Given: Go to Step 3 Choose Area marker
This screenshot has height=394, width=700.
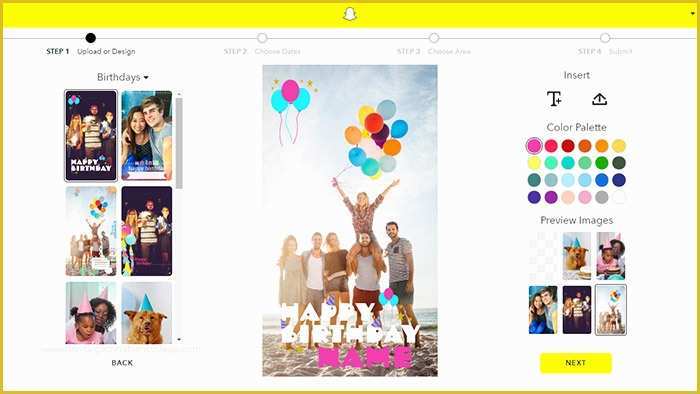Looking at the screenshot, I should click(433, 38).
